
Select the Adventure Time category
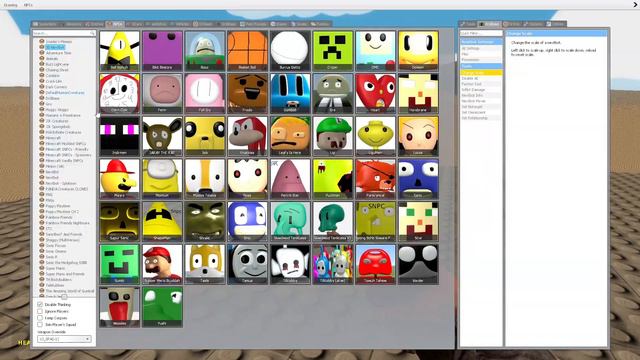58,53
